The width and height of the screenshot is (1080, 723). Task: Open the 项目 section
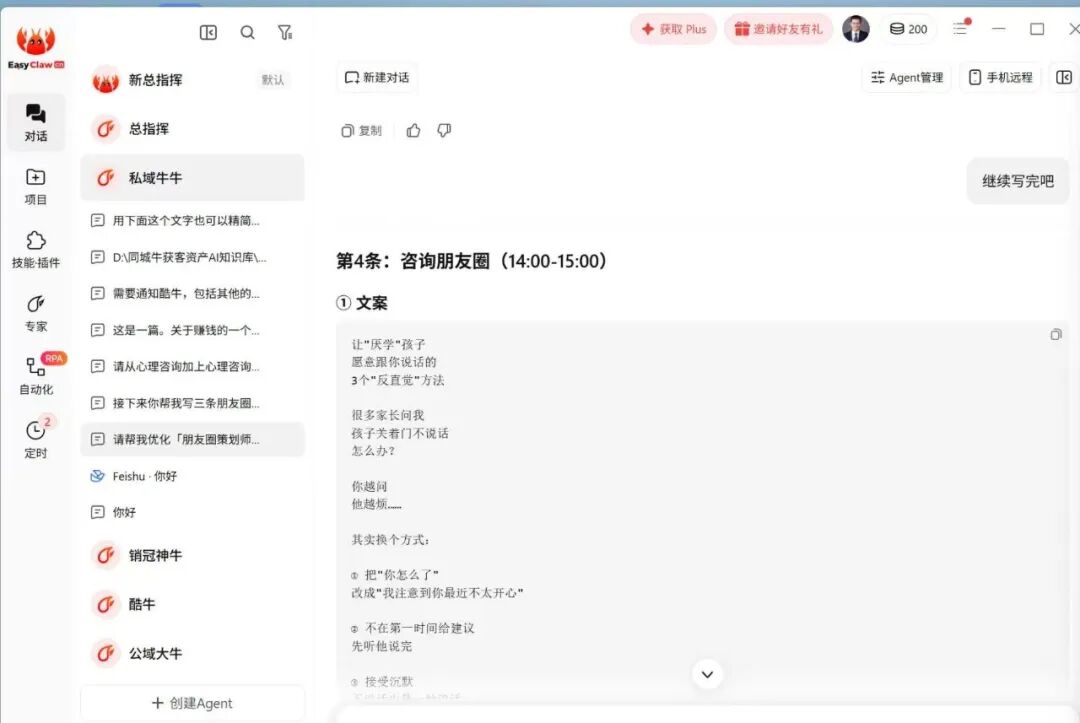[36, 187]
